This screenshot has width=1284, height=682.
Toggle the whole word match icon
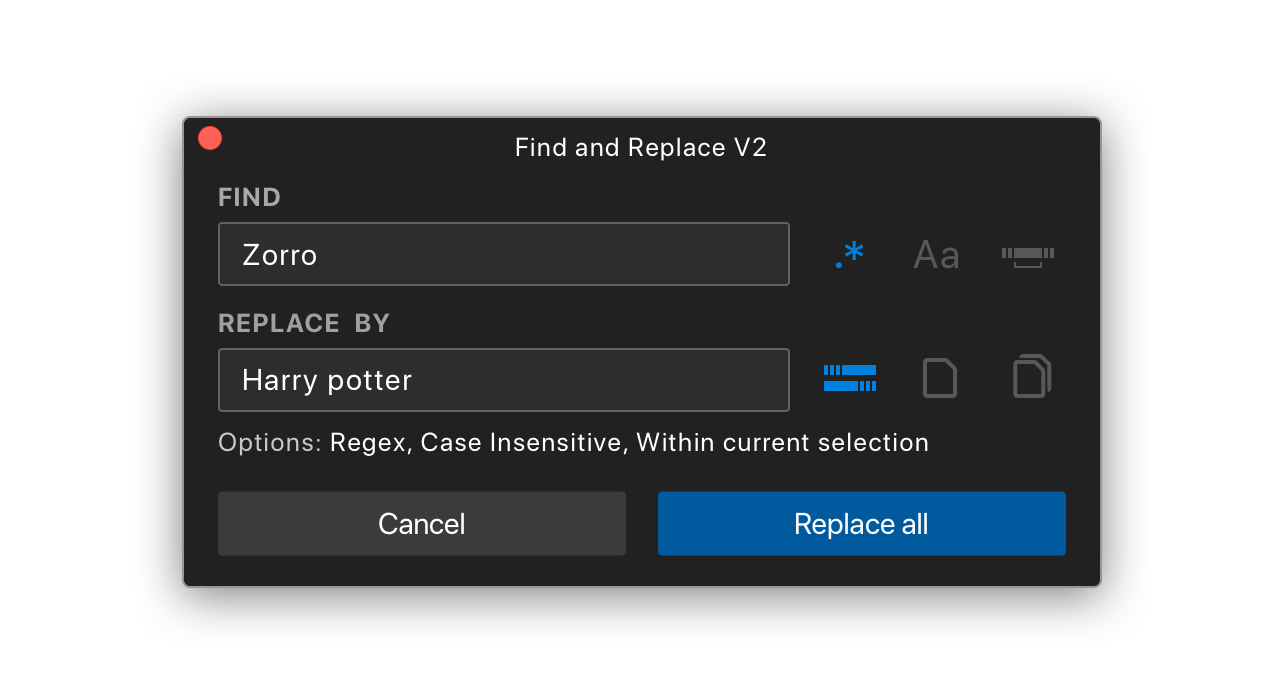[1028, 255]
